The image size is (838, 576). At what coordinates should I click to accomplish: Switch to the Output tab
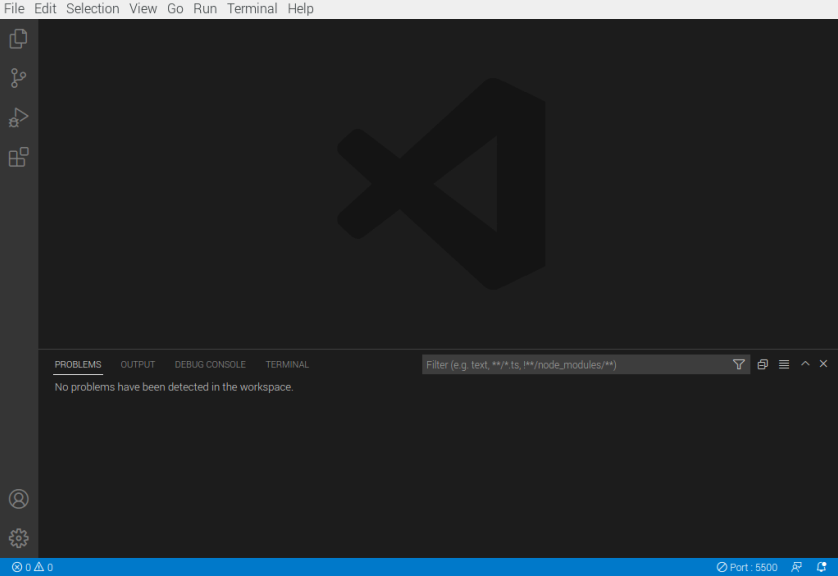[x=138, y=365]
